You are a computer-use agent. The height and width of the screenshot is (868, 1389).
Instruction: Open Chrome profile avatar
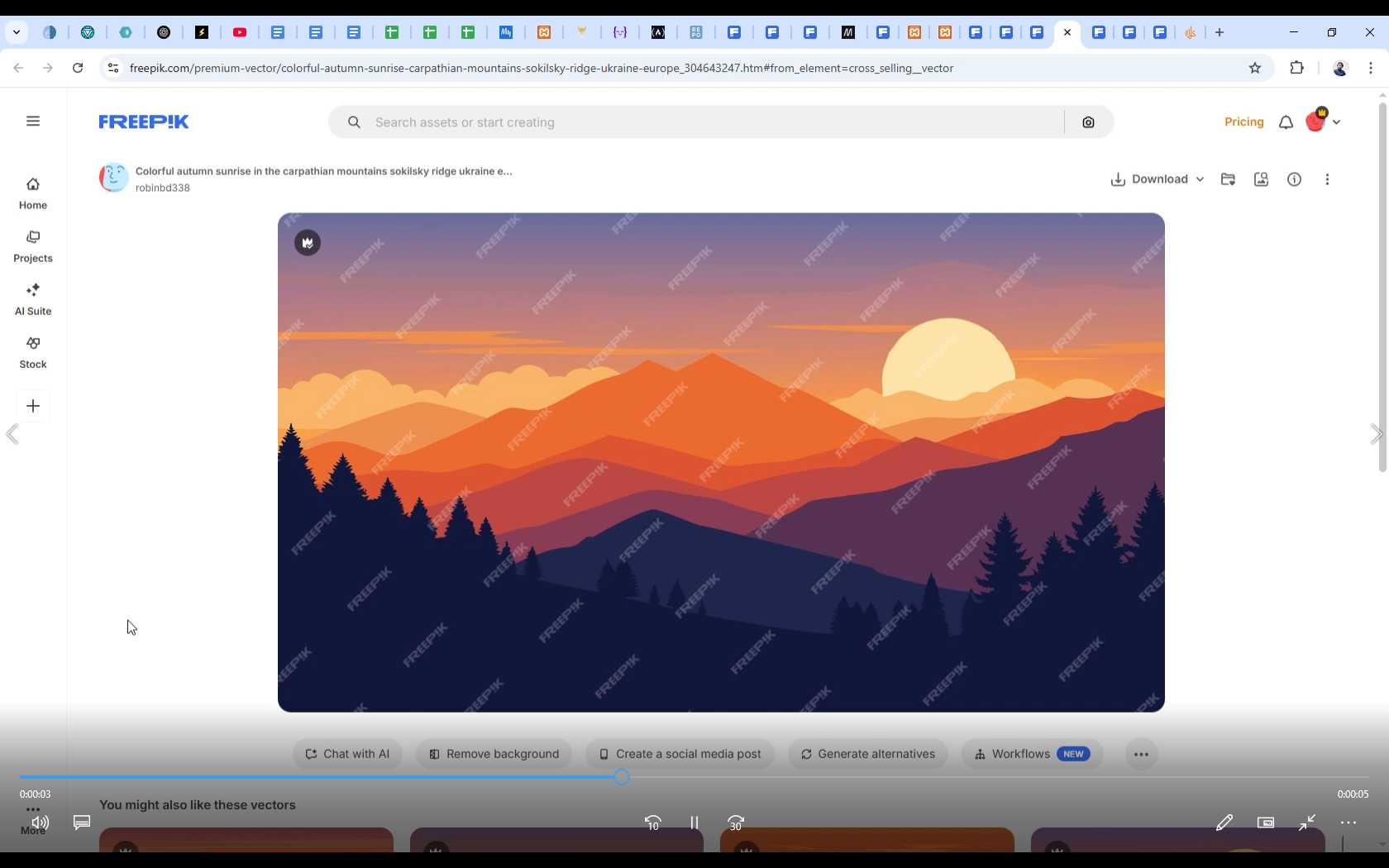[1340, 69]
